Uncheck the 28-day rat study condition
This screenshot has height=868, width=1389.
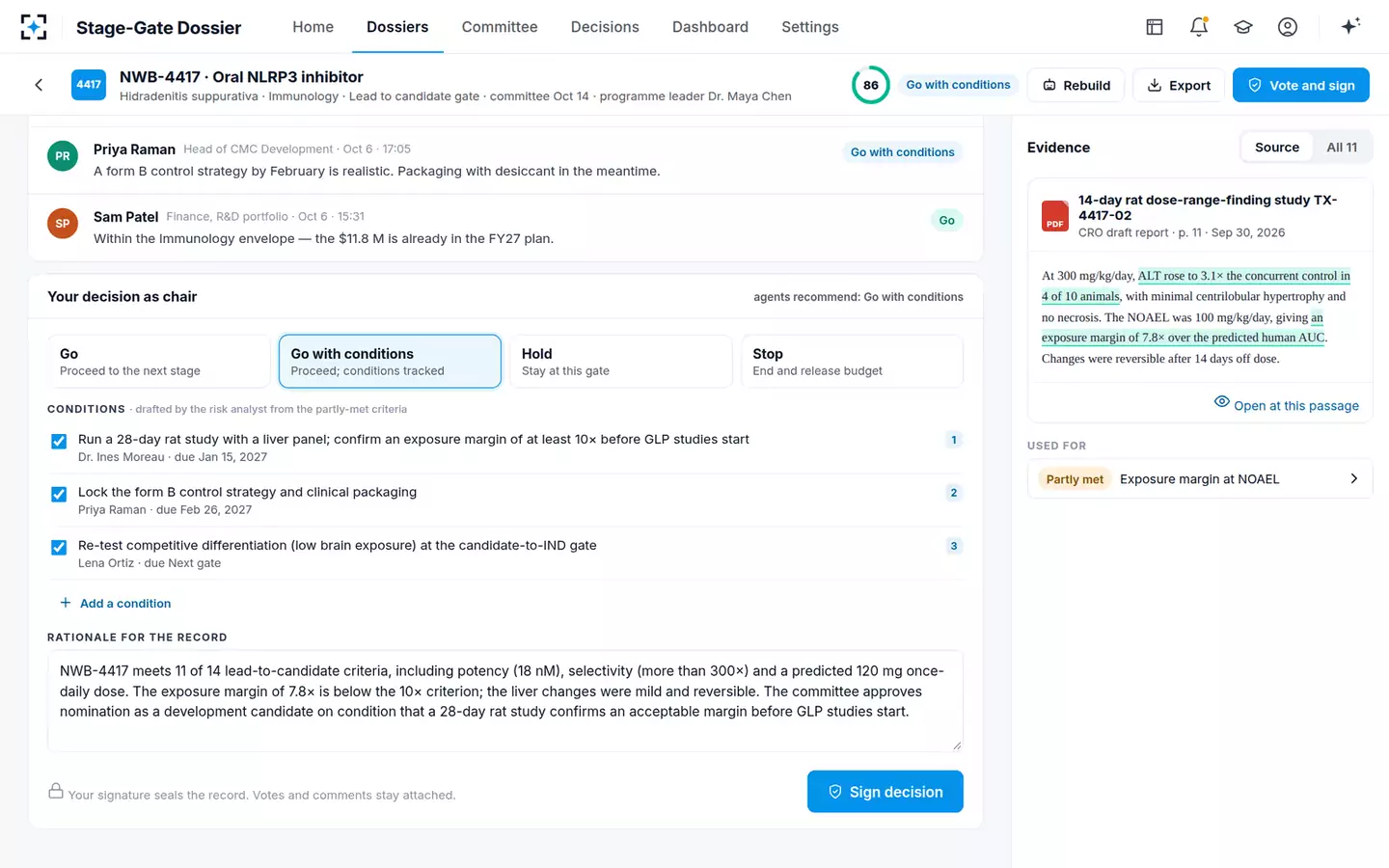point(59,441)
